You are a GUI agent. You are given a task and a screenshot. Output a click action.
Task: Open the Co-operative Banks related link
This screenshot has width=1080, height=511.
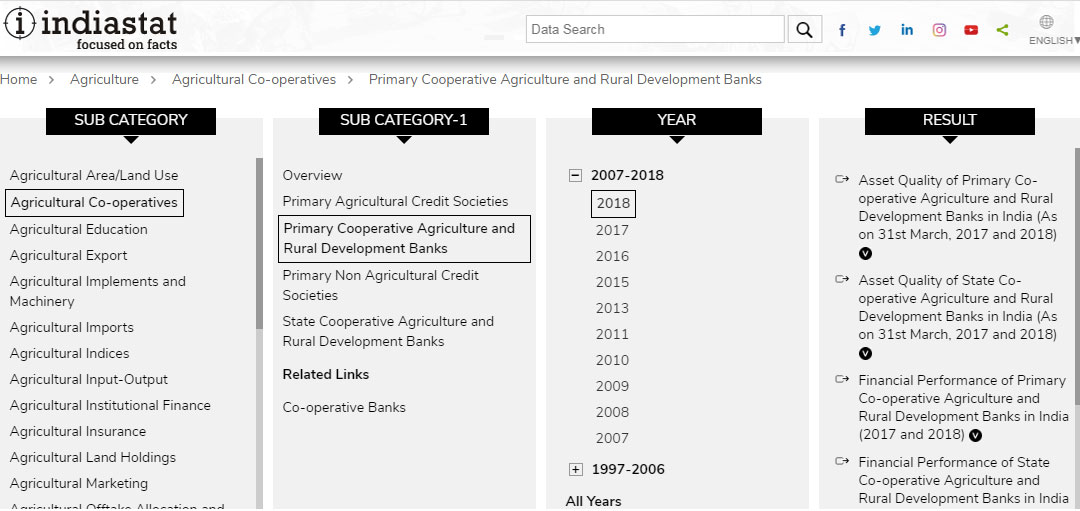344,407
